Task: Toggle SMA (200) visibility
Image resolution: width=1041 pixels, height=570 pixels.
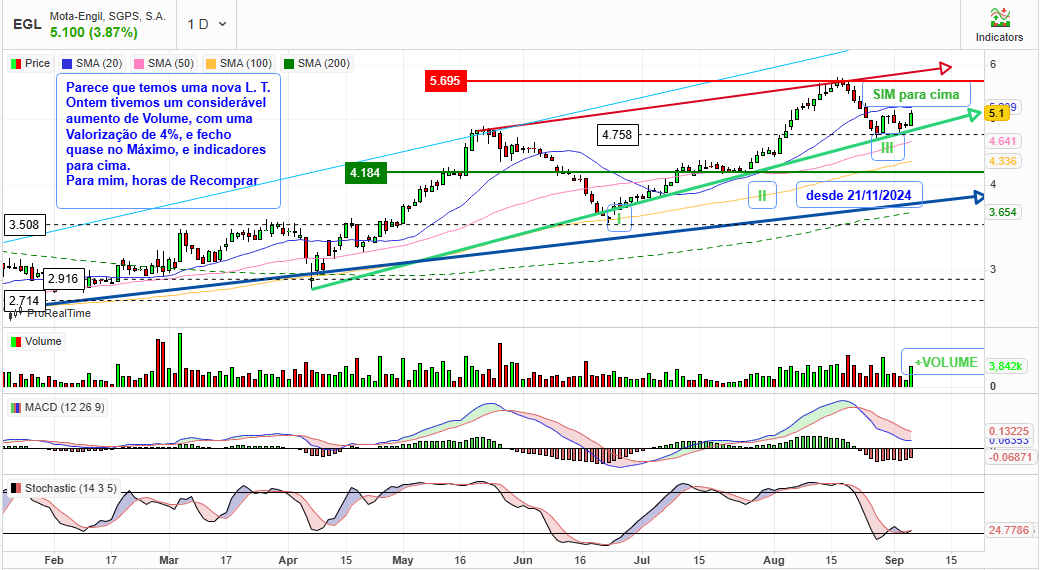Action: (317, 64)
